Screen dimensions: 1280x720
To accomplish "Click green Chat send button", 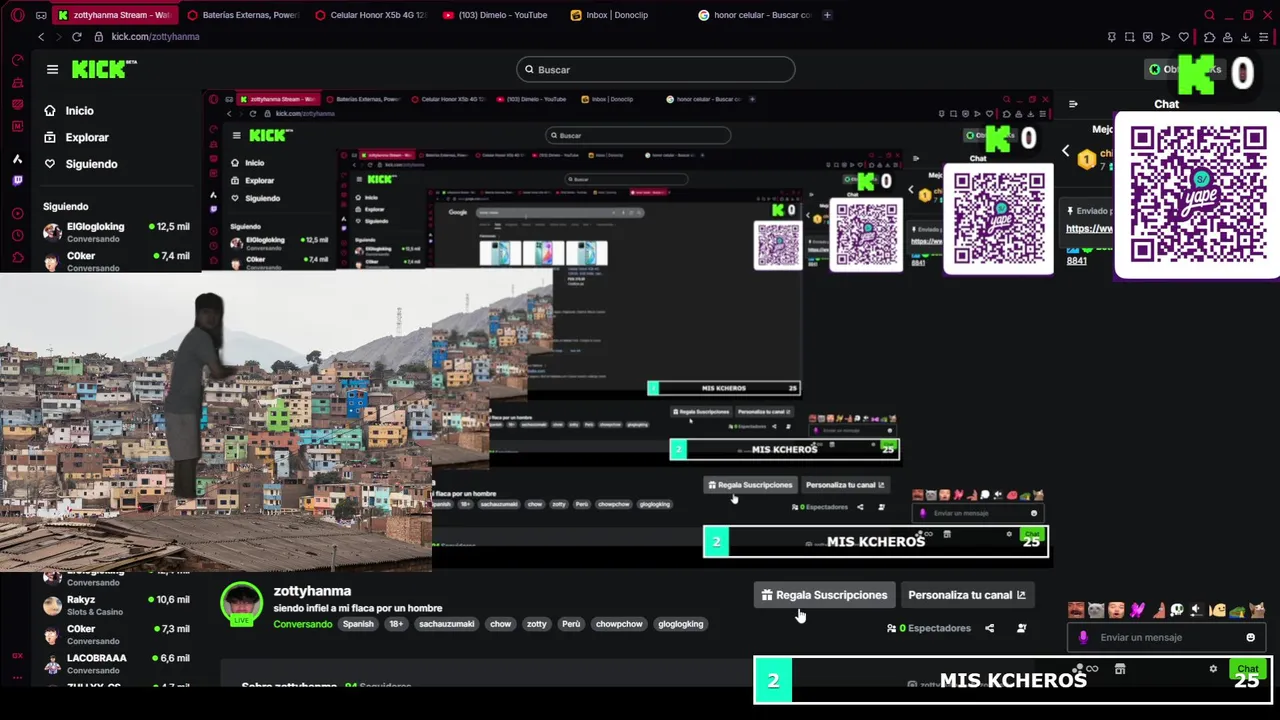I will click(1247, 668).
